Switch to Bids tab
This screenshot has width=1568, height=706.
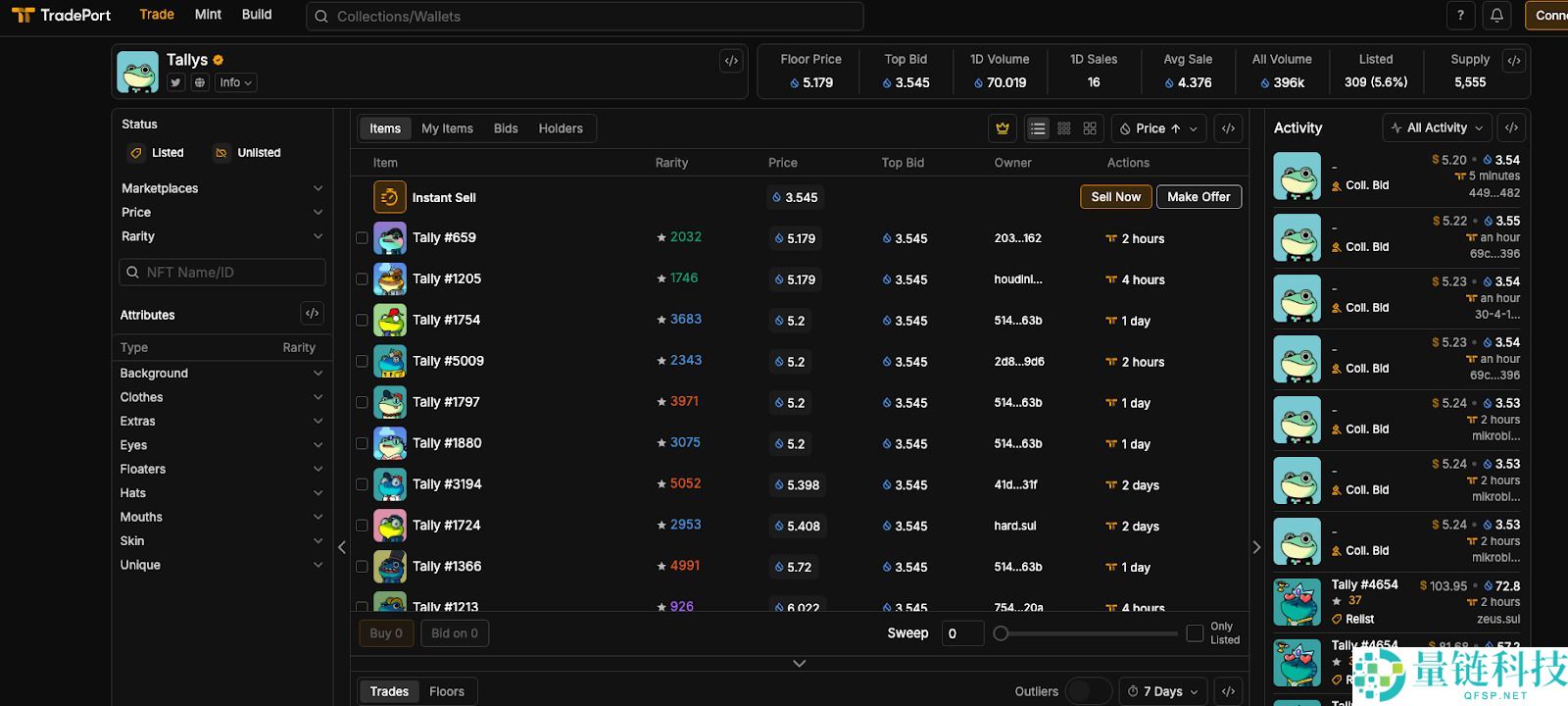coord(506,128)
